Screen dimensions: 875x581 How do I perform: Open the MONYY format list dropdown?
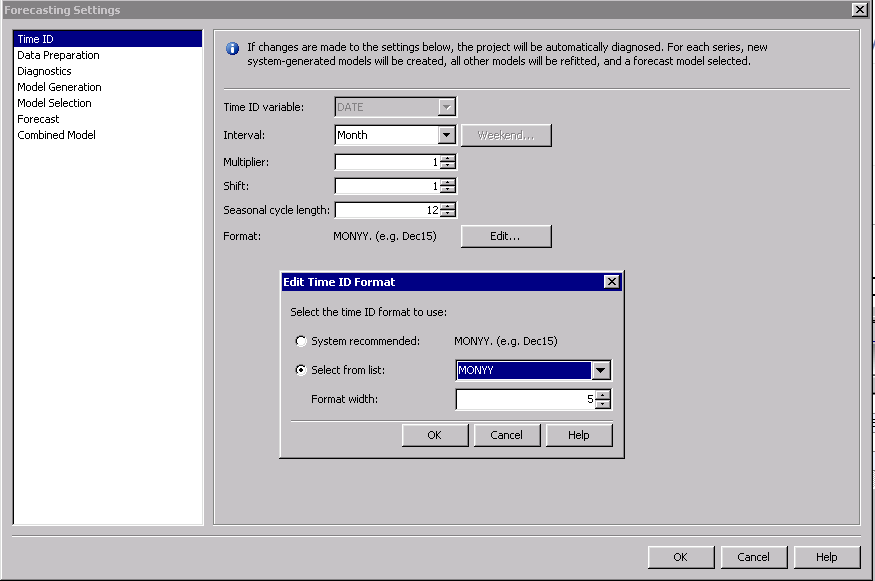pyautogui.click(x=600, y=369)
